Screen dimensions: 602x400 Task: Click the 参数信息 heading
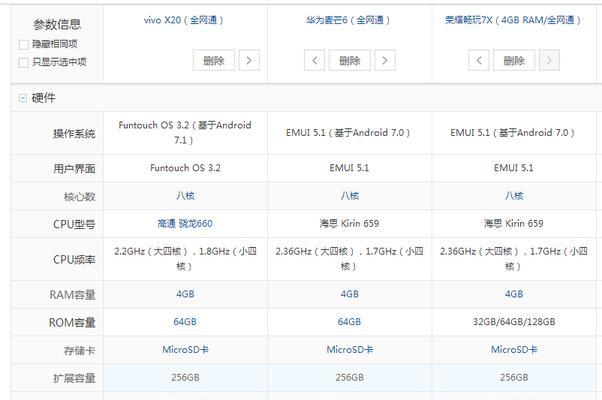pyautogui.click(x=57, y=25)
